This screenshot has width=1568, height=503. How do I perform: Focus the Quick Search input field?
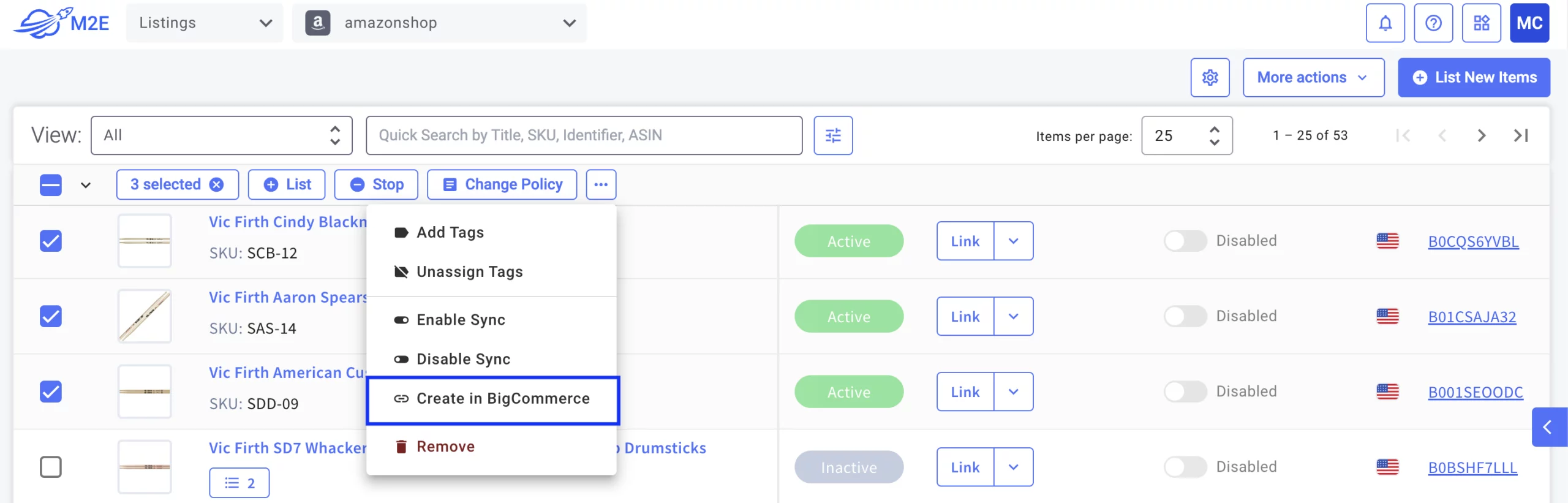tap(584, 135)
